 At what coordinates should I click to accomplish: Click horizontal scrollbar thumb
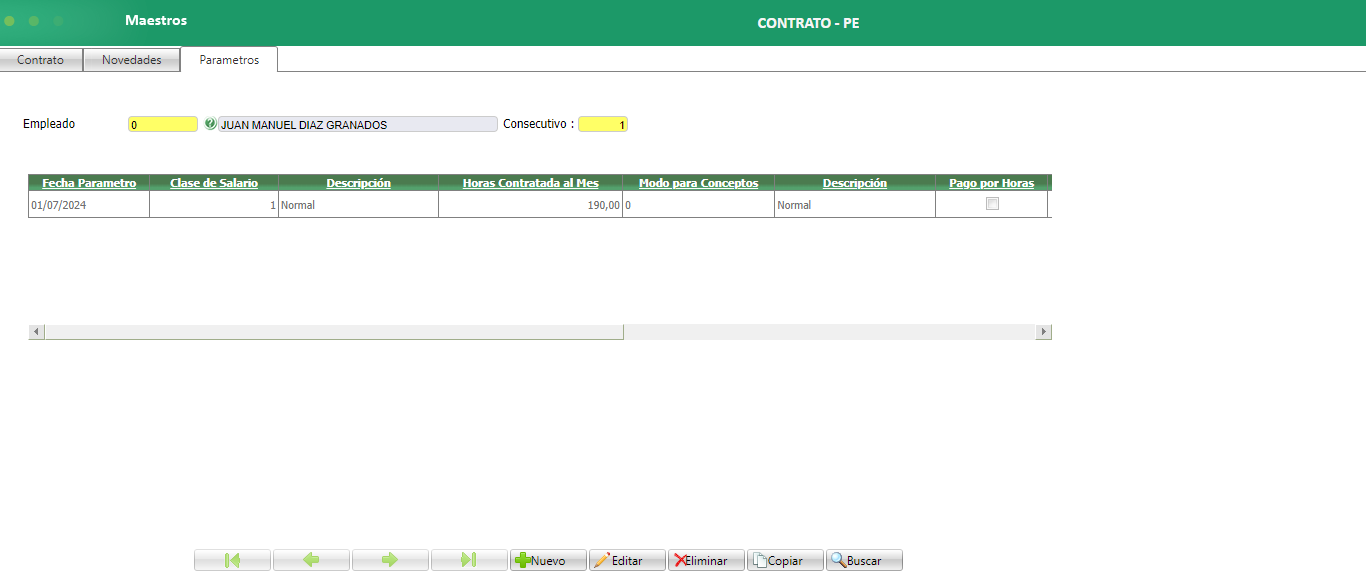[x=334, y=332]
